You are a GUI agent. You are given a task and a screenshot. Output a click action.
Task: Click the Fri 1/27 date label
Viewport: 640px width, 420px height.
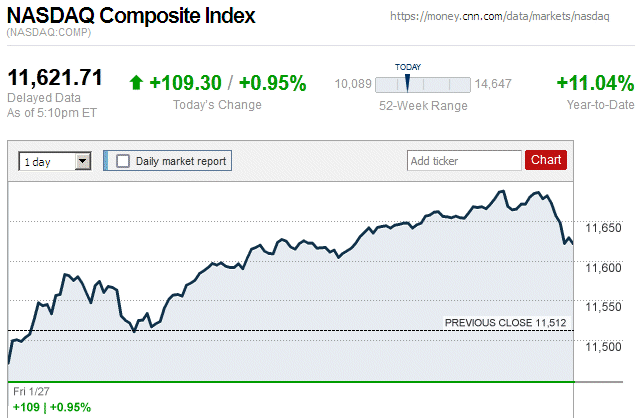coord(31,391)
